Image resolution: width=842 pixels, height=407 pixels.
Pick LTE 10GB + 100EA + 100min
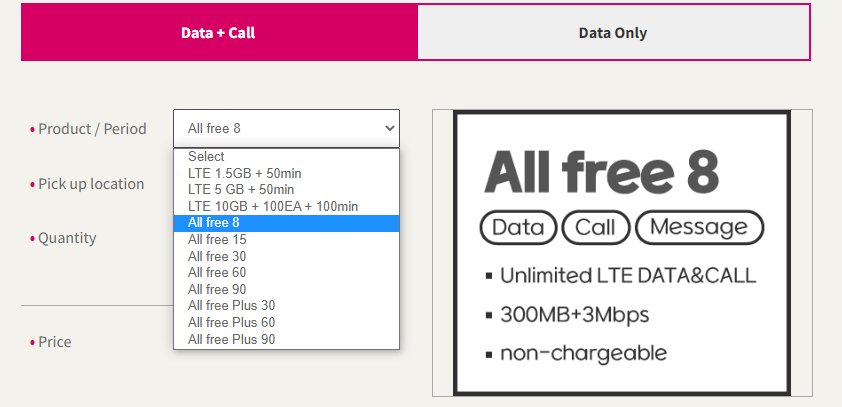click(x=273, y=206)
